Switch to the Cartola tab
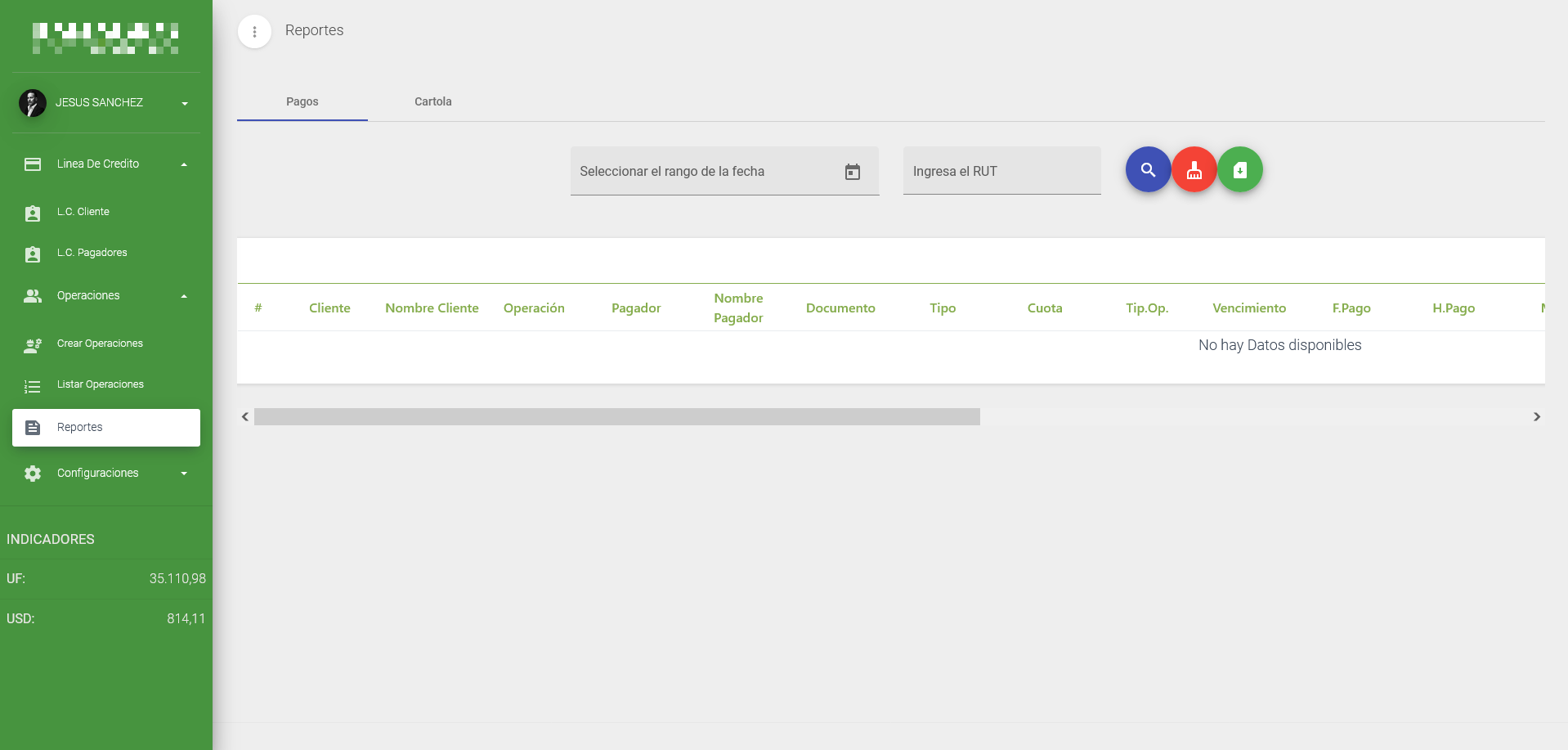The image size is (1568, 750). [x=432, y=101]
